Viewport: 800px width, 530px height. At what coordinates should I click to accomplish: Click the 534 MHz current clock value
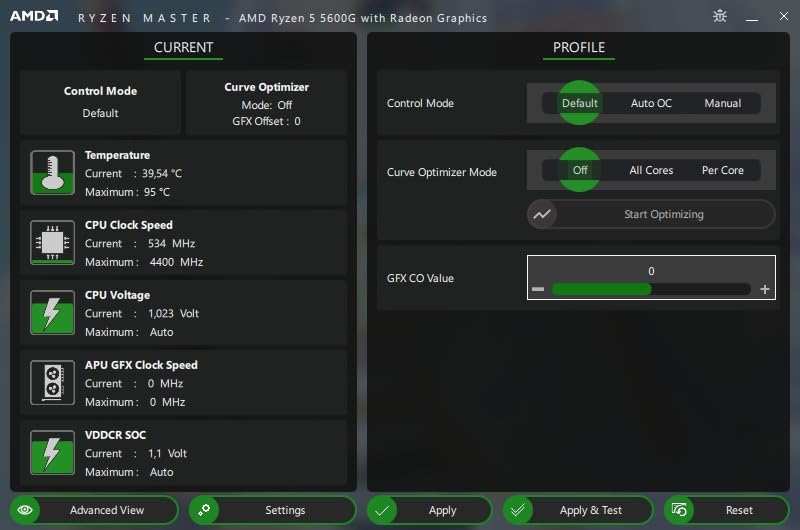pos(171,243)
